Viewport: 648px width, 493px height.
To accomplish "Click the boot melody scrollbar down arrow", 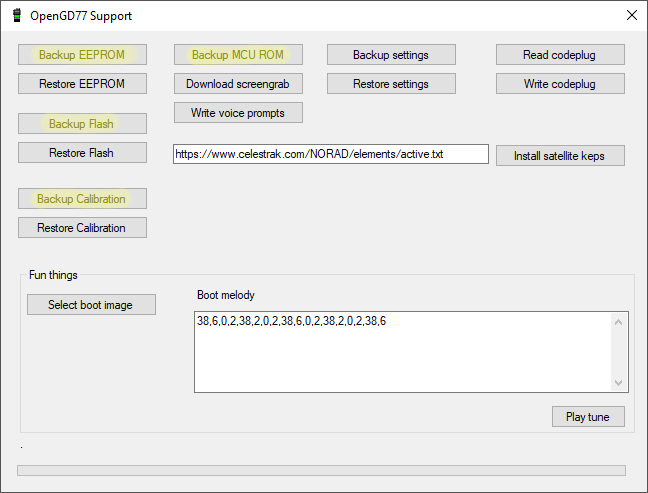I will 620,383.
